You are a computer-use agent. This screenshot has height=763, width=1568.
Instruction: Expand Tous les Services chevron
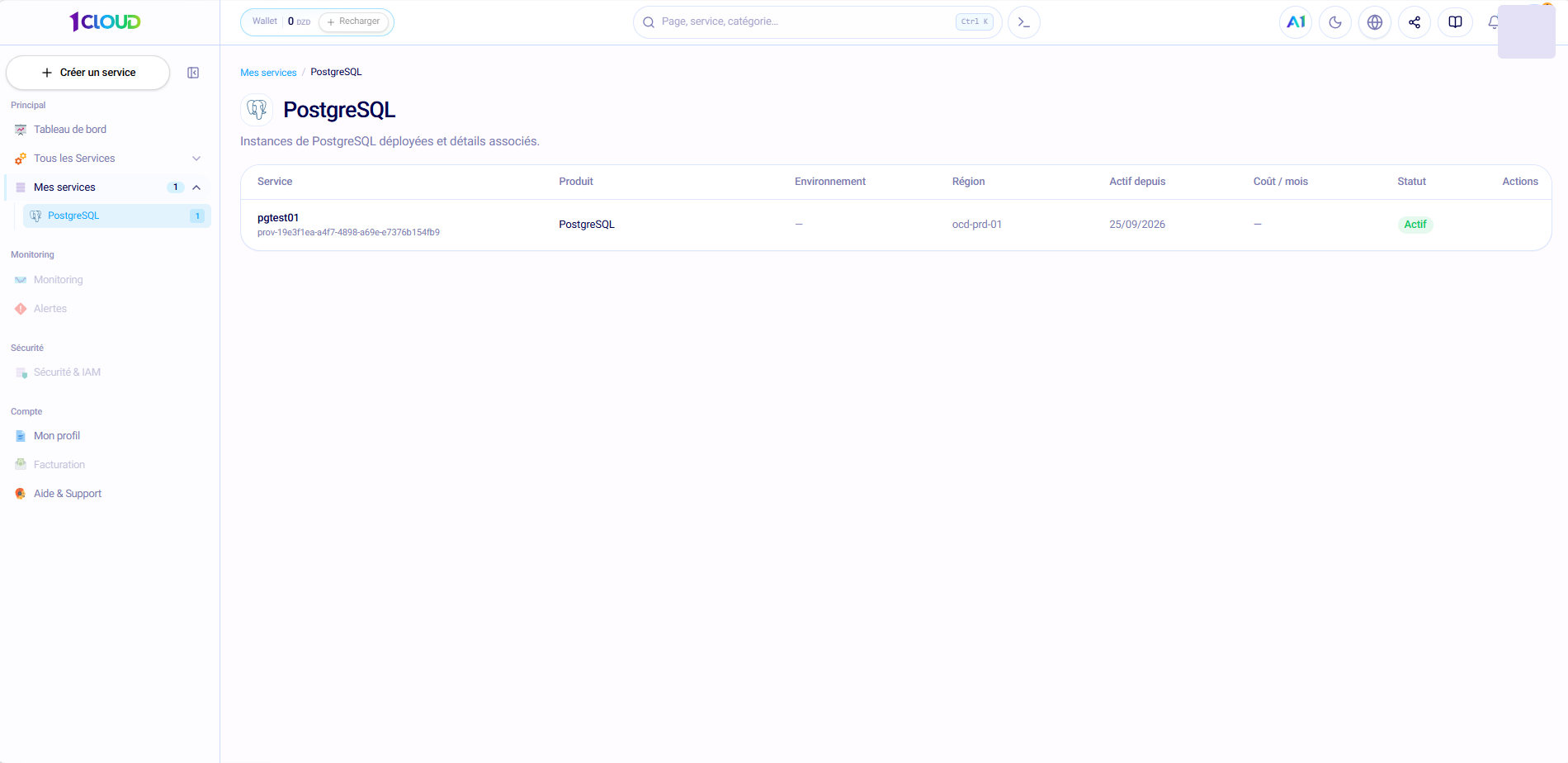point(196,159)
